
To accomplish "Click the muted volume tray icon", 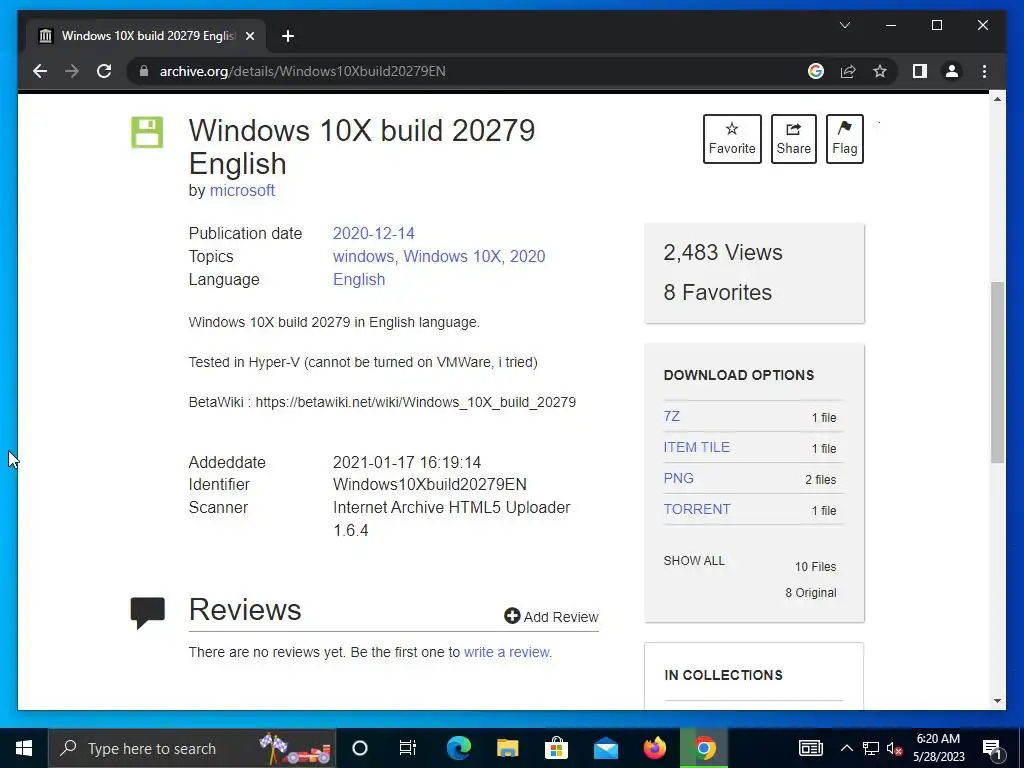I will point(894,748).
